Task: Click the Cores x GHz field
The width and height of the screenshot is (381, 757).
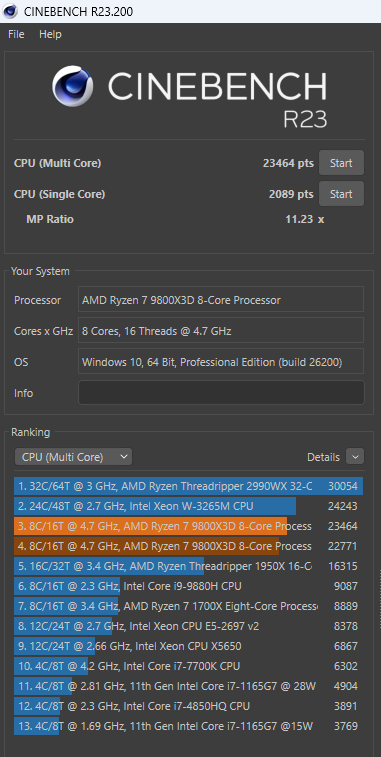Action: (221, 331)
